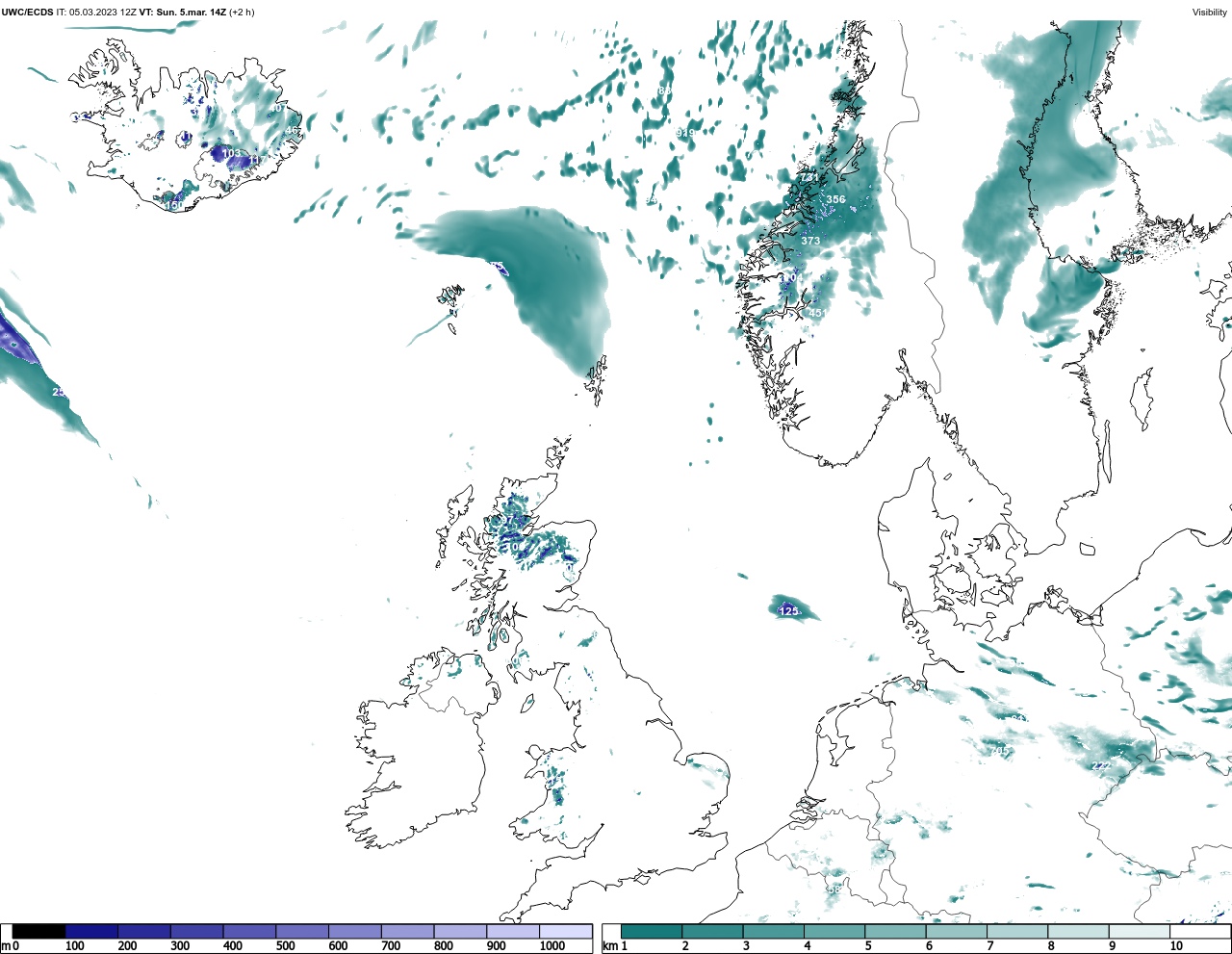Image resolution: width=1232 pixels, height=954 pixels.
Task: Click the 700–800 m lavender legend swatch
Action: (x=407, y=931)
